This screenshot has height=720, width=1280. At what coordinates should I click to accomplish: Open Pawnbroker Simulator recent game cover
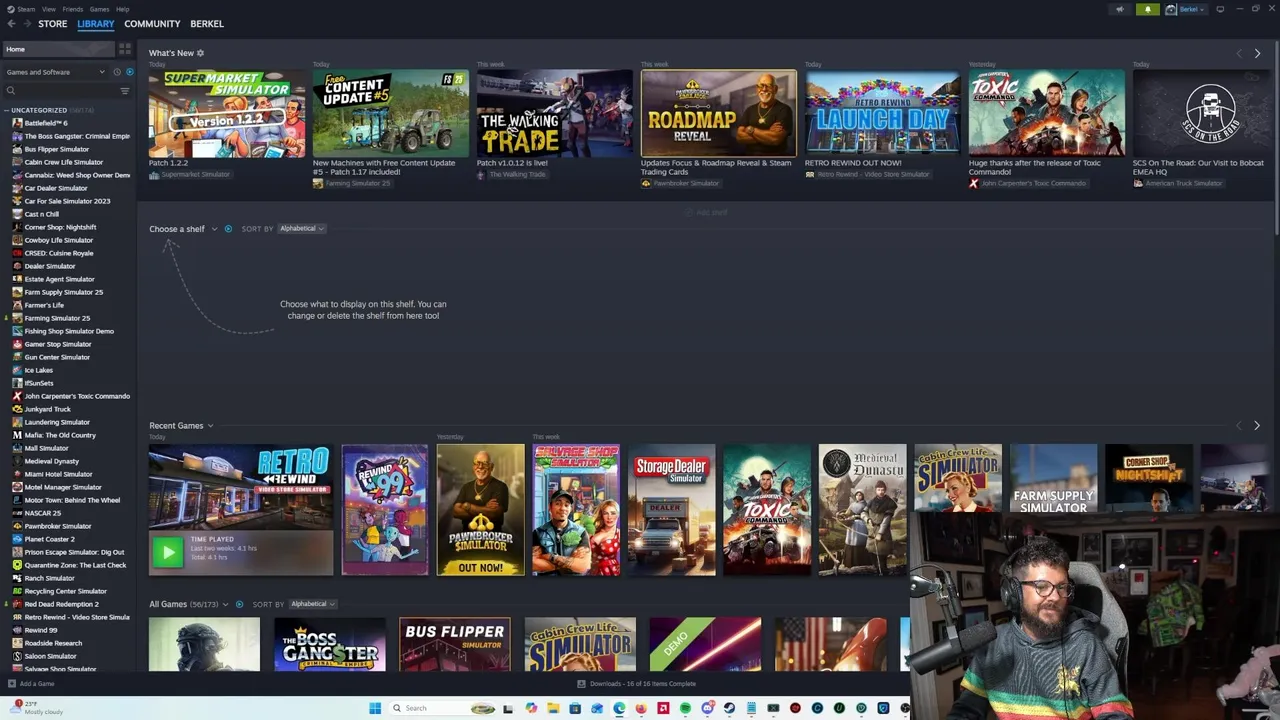(480, 510)
